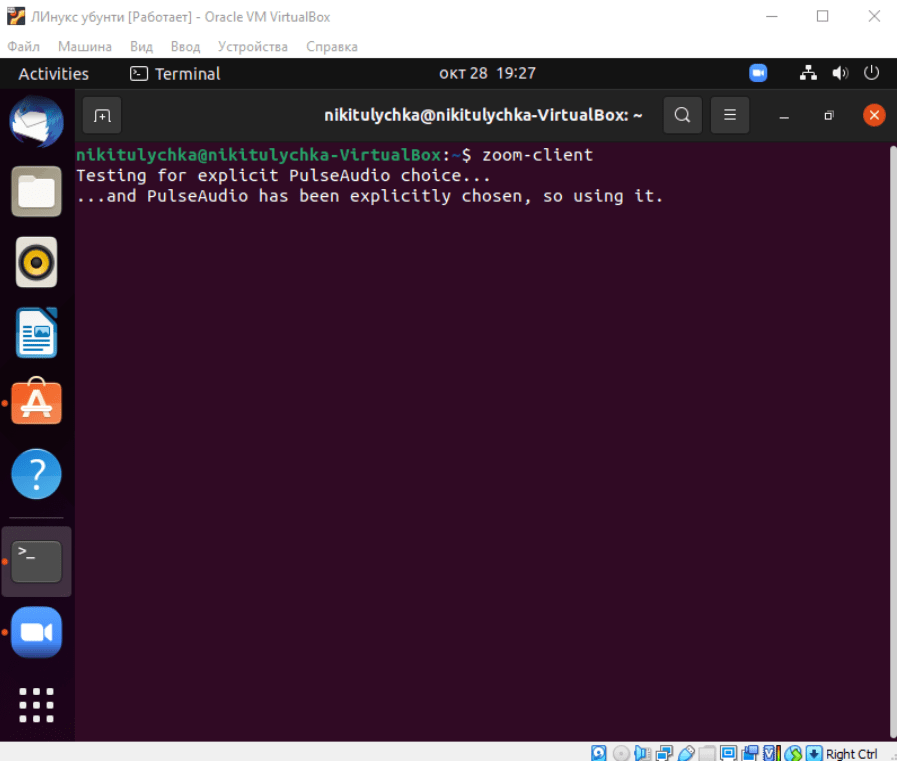
Task: Open VirtualBox Устройства menu
Action: [x=253, y=47]
